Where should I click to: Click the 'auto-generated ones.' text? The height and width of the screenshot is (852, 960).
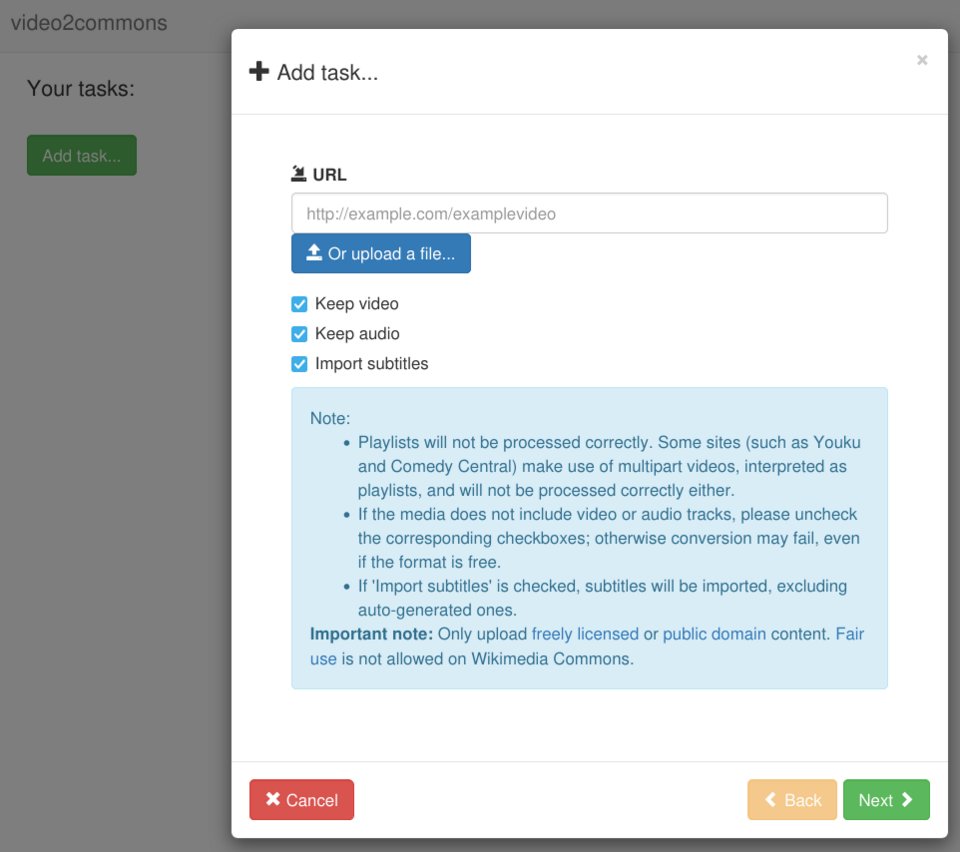pos(437,610)
